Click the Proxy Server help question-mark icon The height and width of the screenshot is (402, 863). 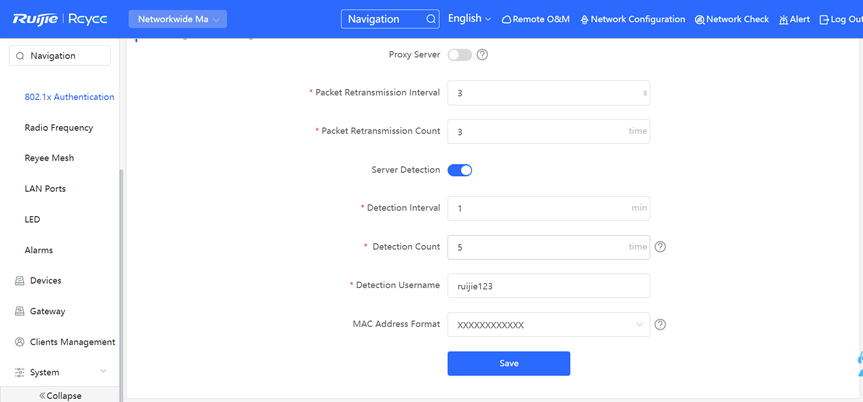[482, 55]
